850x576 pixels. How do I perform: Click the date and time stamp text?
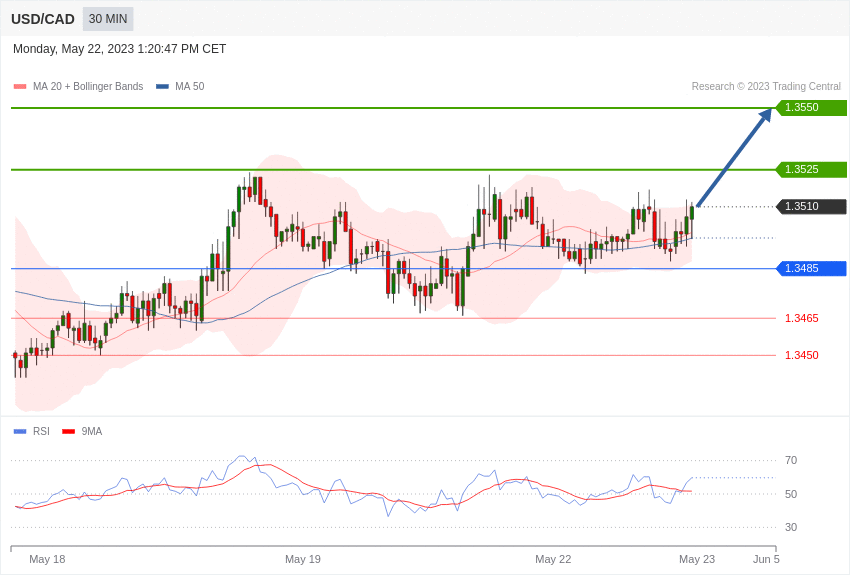pos(119,49)
